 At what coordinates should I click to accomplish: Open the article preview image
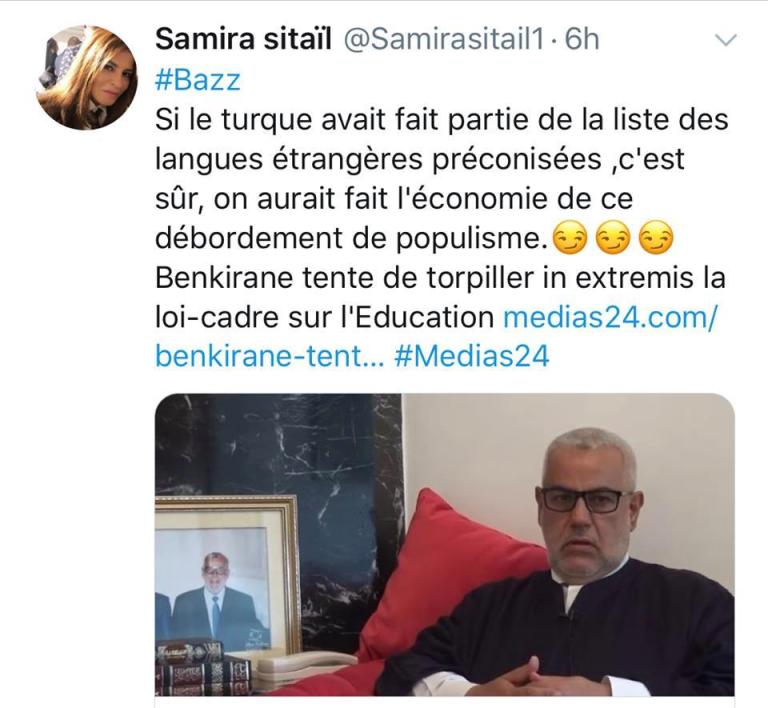click(445, 544)
